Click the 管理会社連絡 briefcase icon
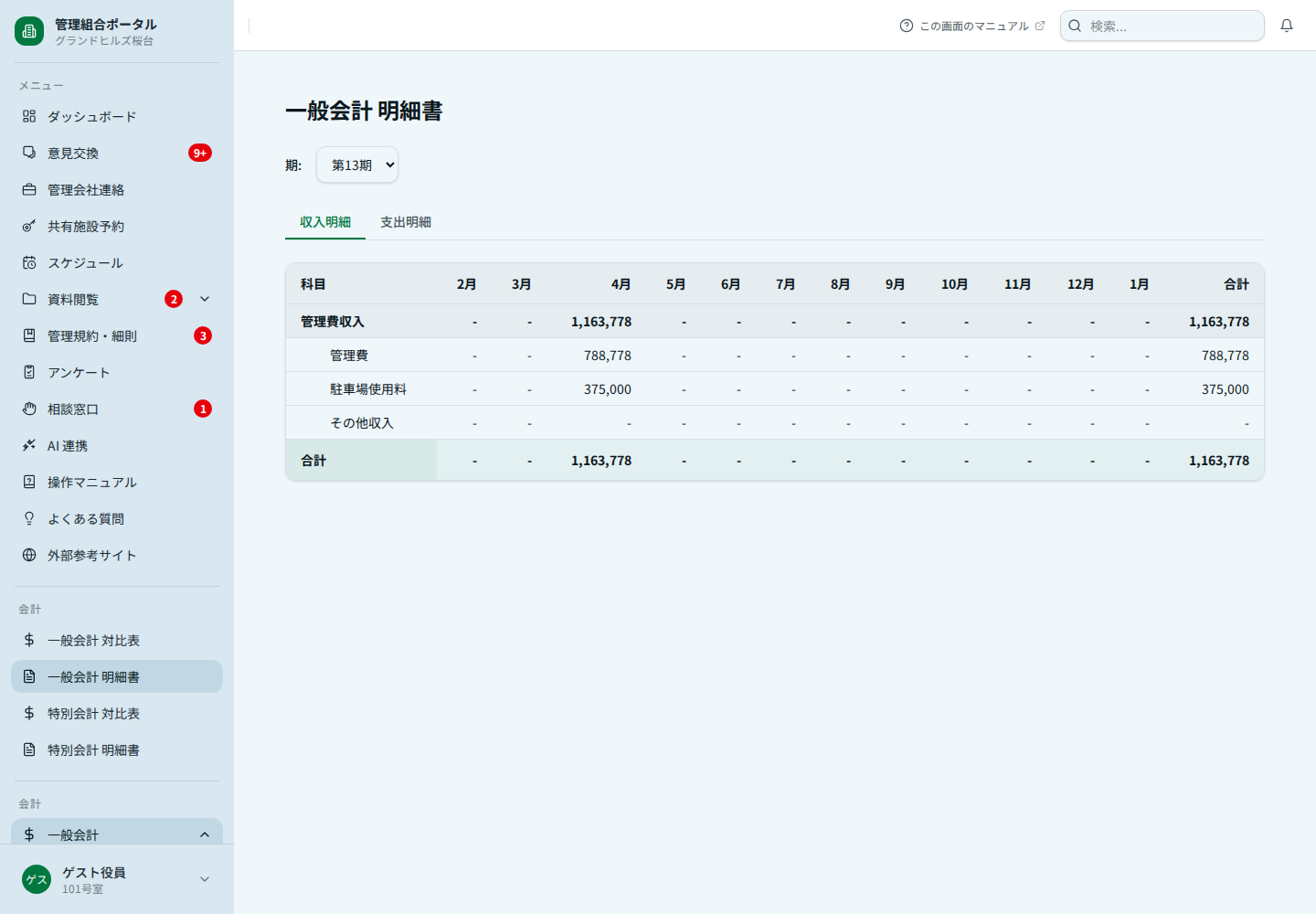Image resolution: width=1316 pixels, height=914 pixels. coord(29,189)
